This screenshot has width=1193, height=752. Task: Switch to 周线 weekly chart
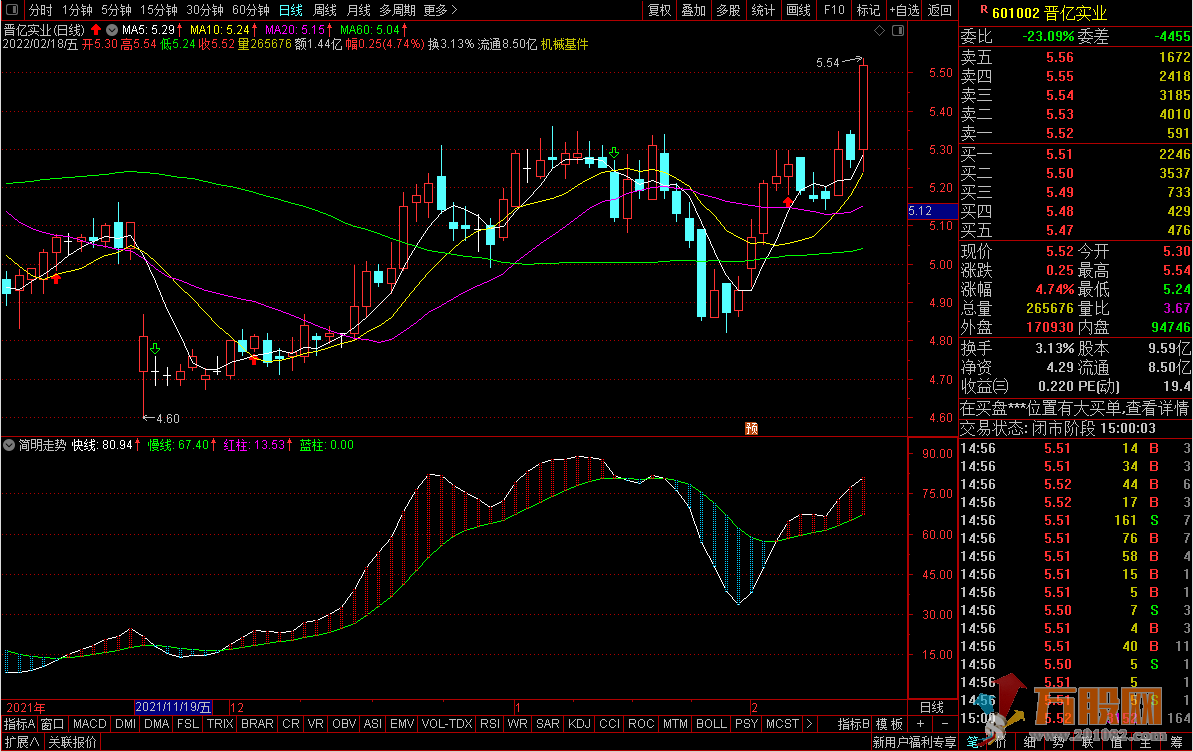coord(325,10)
